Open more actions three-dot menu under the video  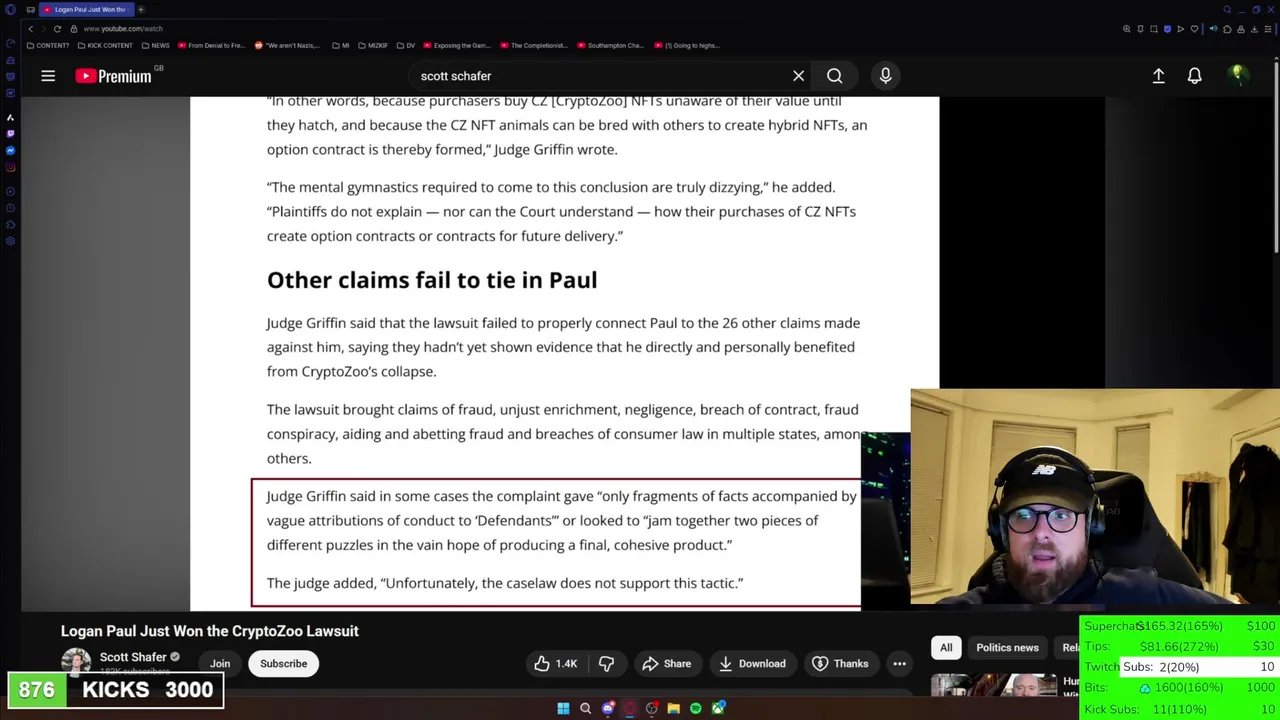coord(899,664)
